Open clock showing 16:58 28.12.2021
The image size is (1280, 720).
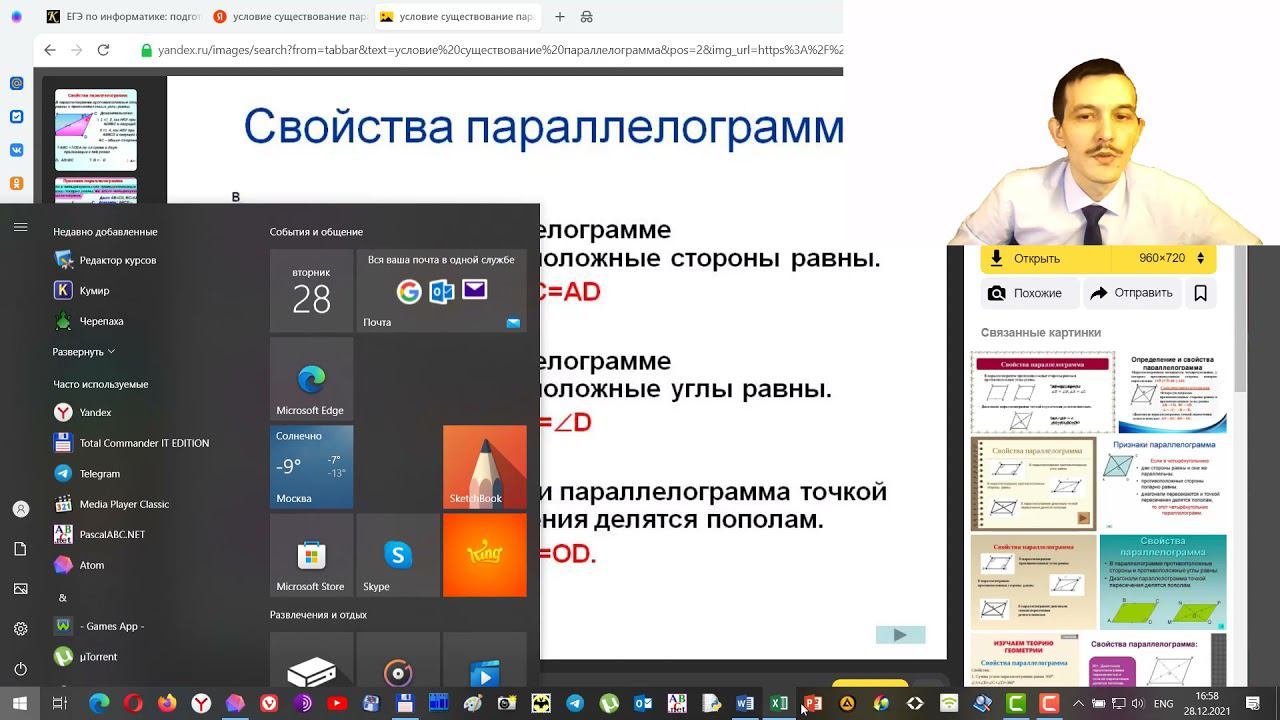(1207, 704)
